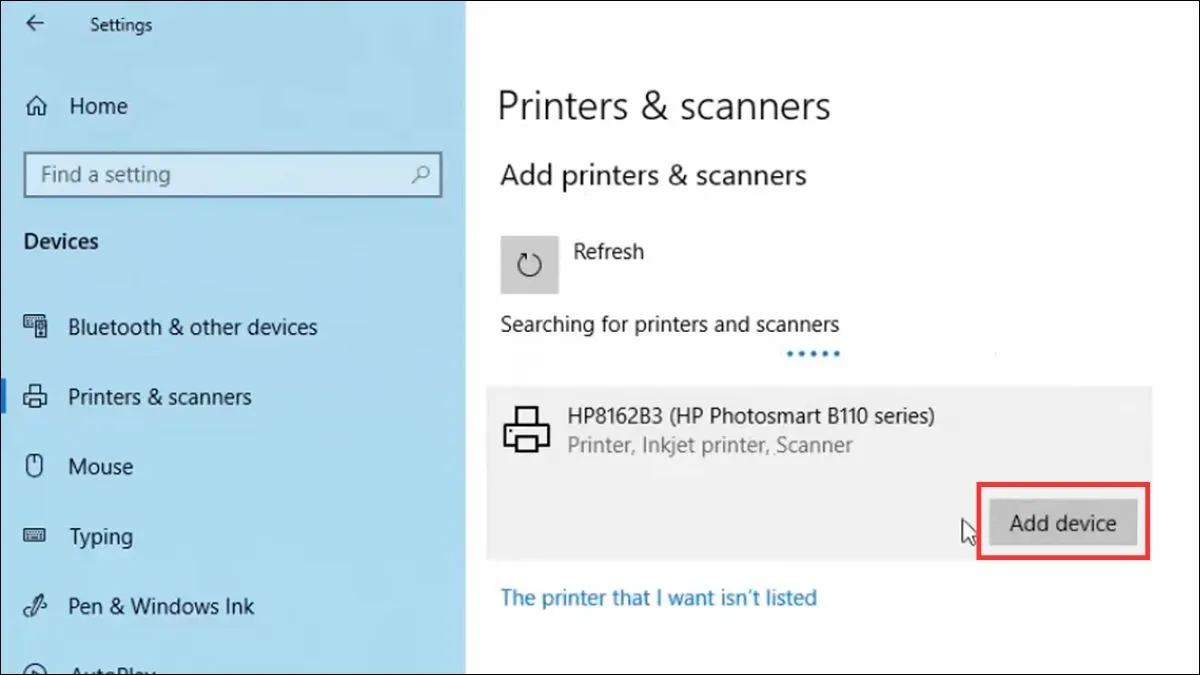Open "The printer that I want isn't listed"

[x=658, y=598]
